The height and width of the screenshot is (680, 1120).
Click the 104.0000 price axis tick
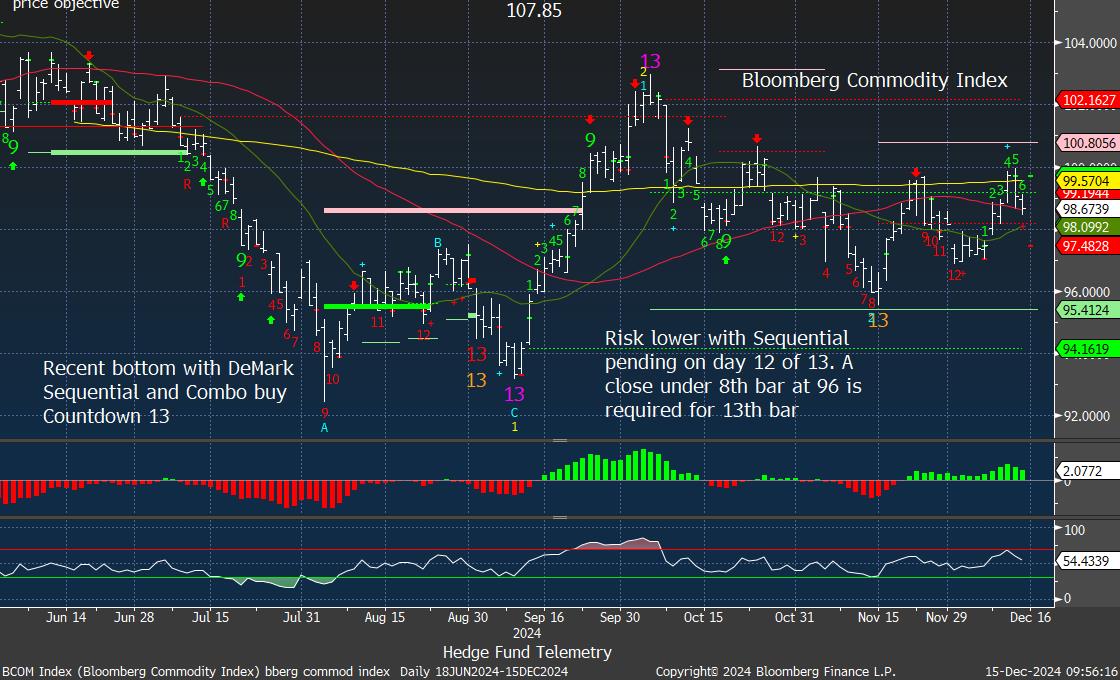tap(1089, 43)
